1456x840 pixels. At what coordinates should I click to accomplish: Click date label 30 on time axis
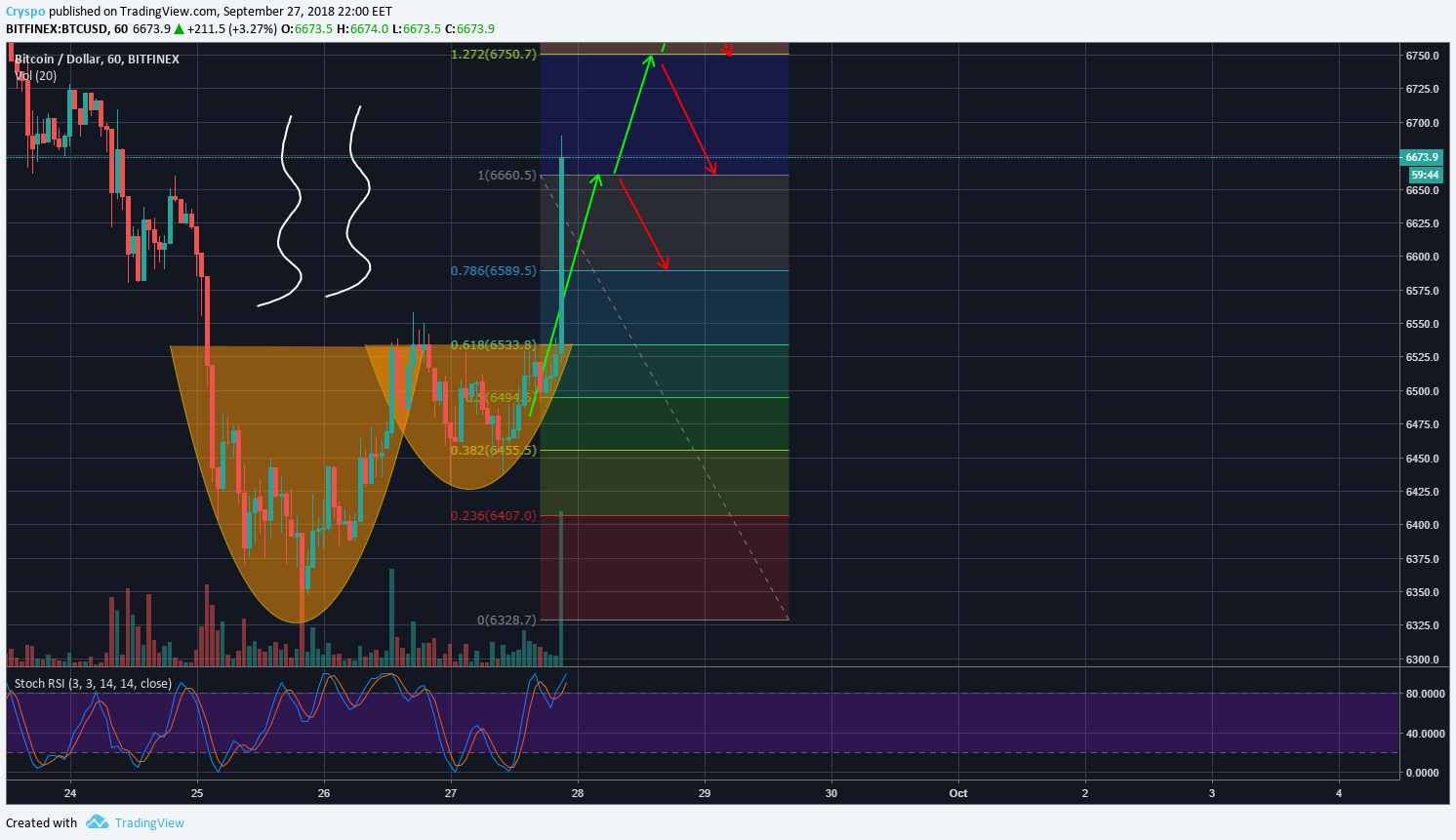coord(831,793)
